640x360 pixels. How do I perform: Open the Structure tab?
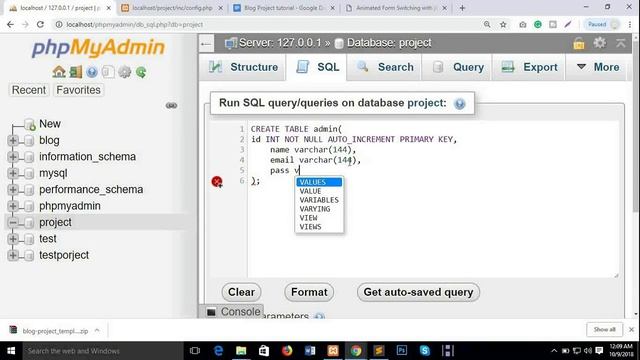(243, 67)
